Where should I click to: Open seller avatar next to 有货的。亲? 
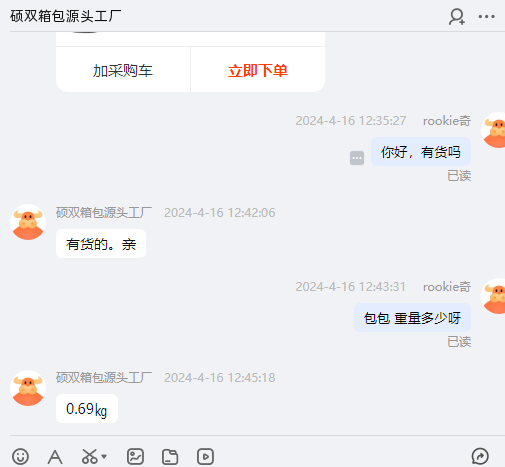28,222
